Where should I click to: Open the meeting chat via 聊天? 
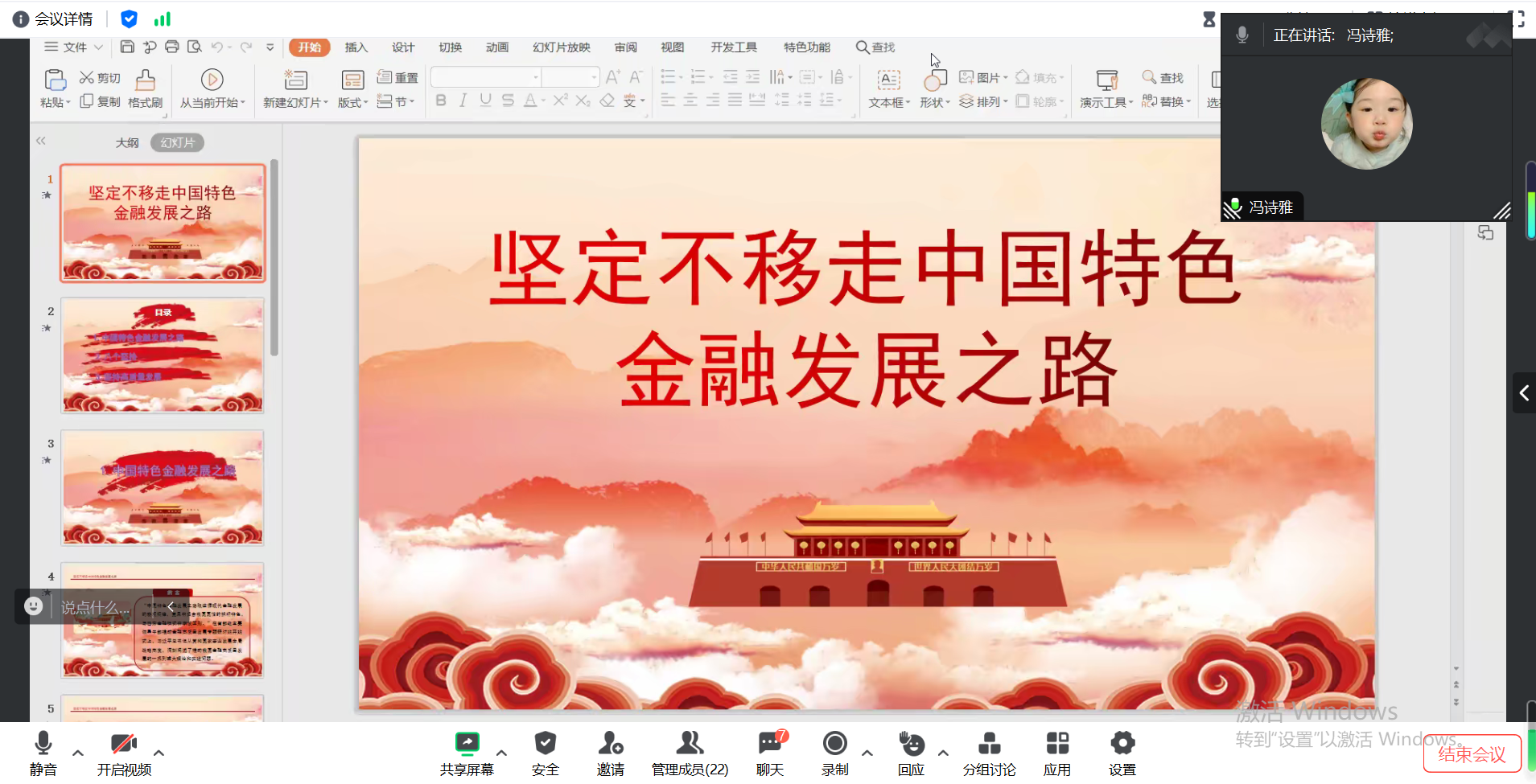[768, 752]
